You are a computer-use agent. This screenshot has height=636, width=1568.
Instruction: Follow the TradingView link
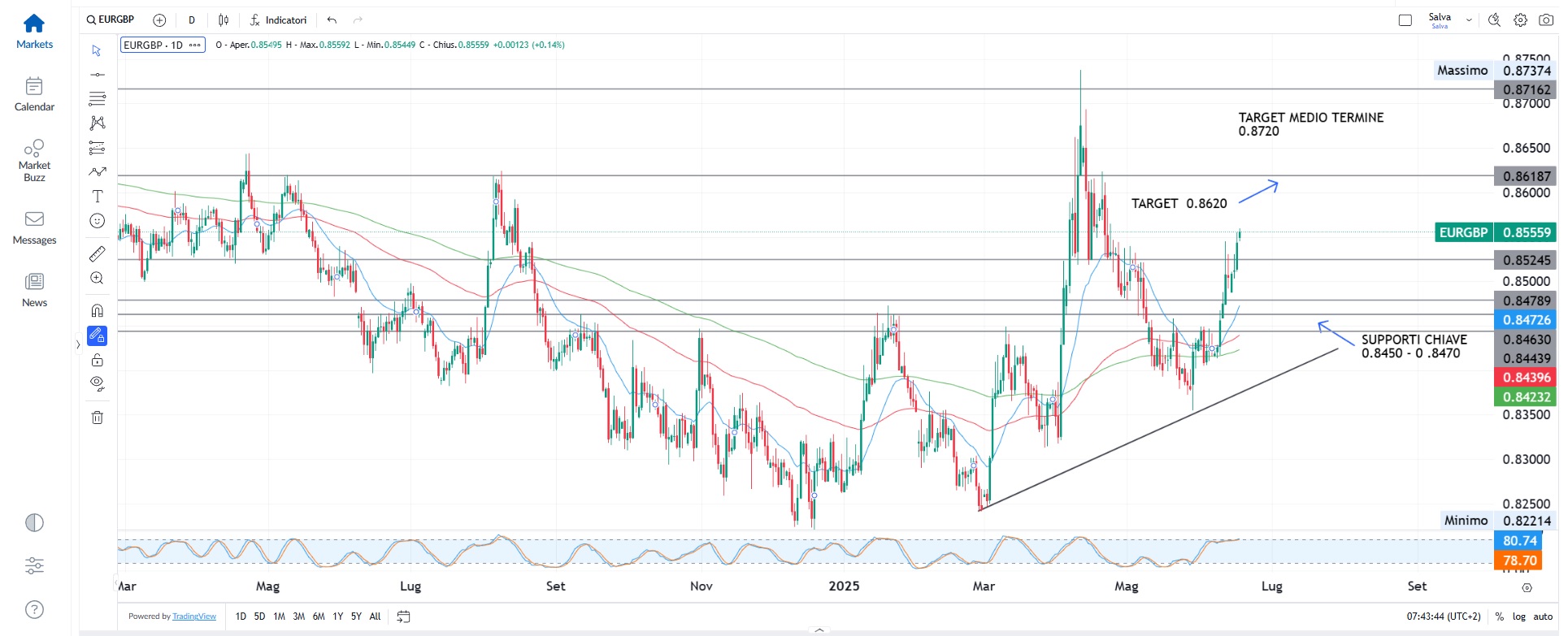(194, 617)
